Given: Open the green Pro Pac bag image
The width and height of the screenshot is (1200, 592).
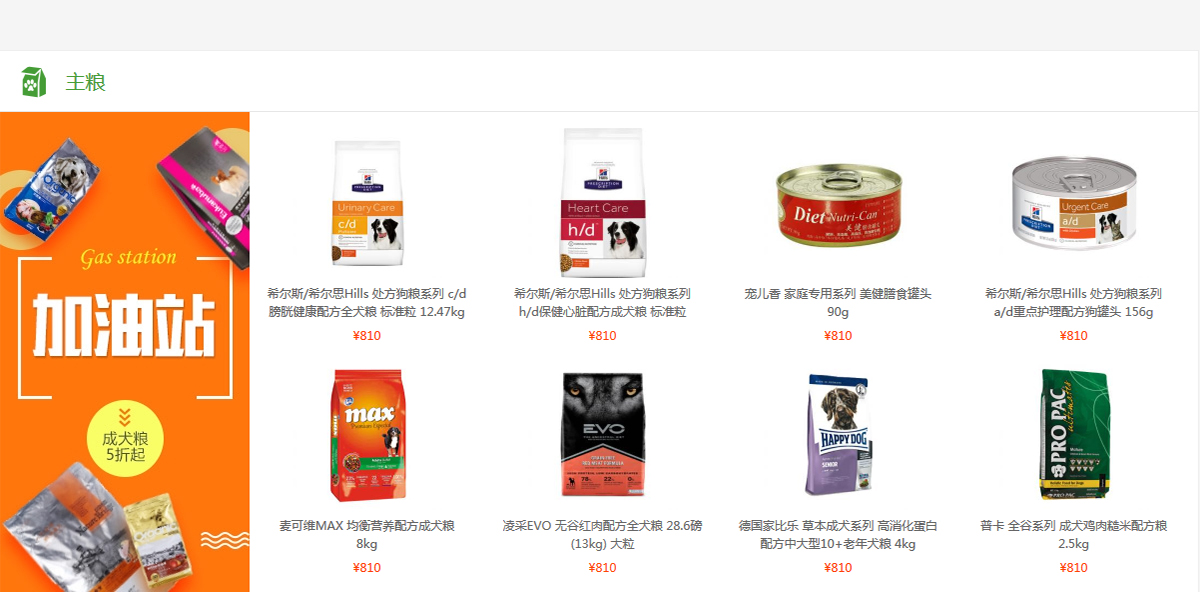Looking at the screenshot, I should [x=1074, y=434].
